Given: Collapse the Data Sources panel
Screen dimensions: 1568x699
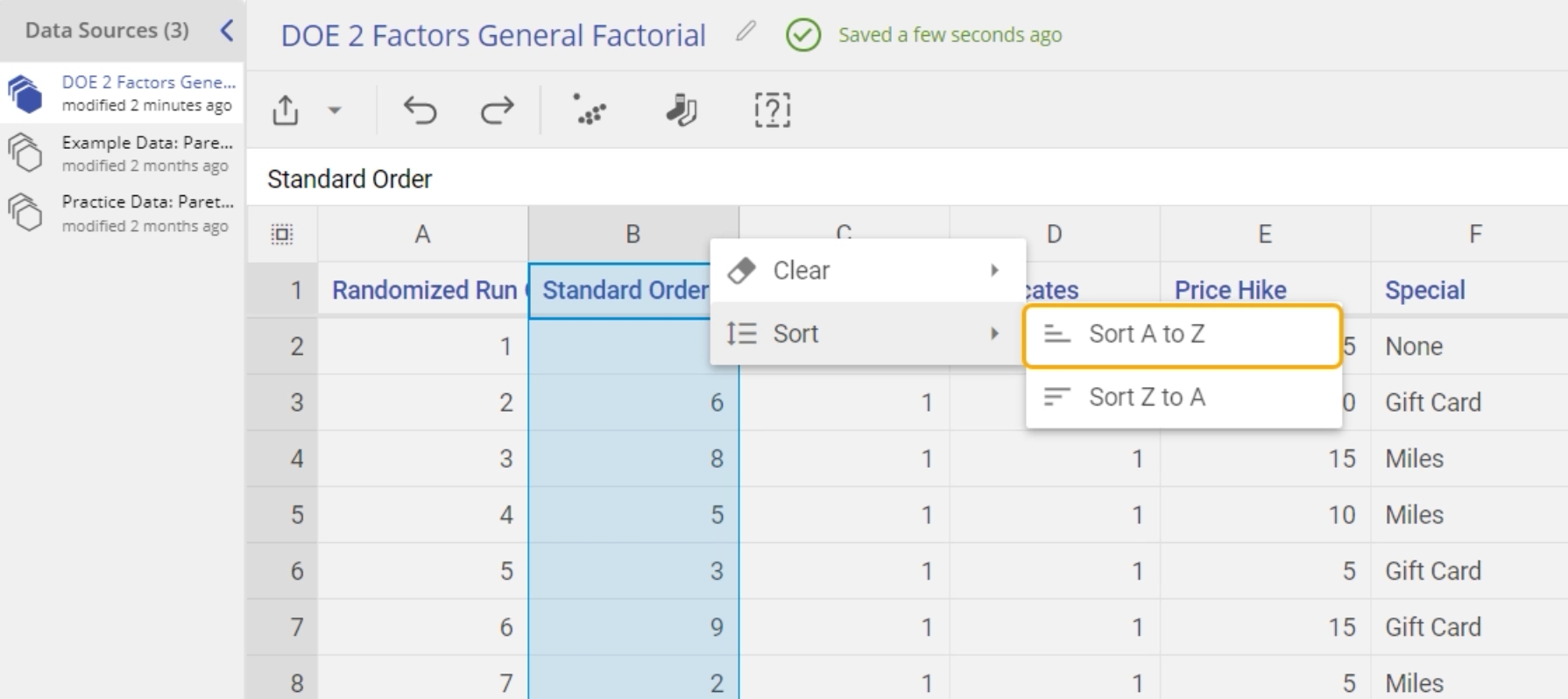Looking at the screenshot, I should coord(227,31).
